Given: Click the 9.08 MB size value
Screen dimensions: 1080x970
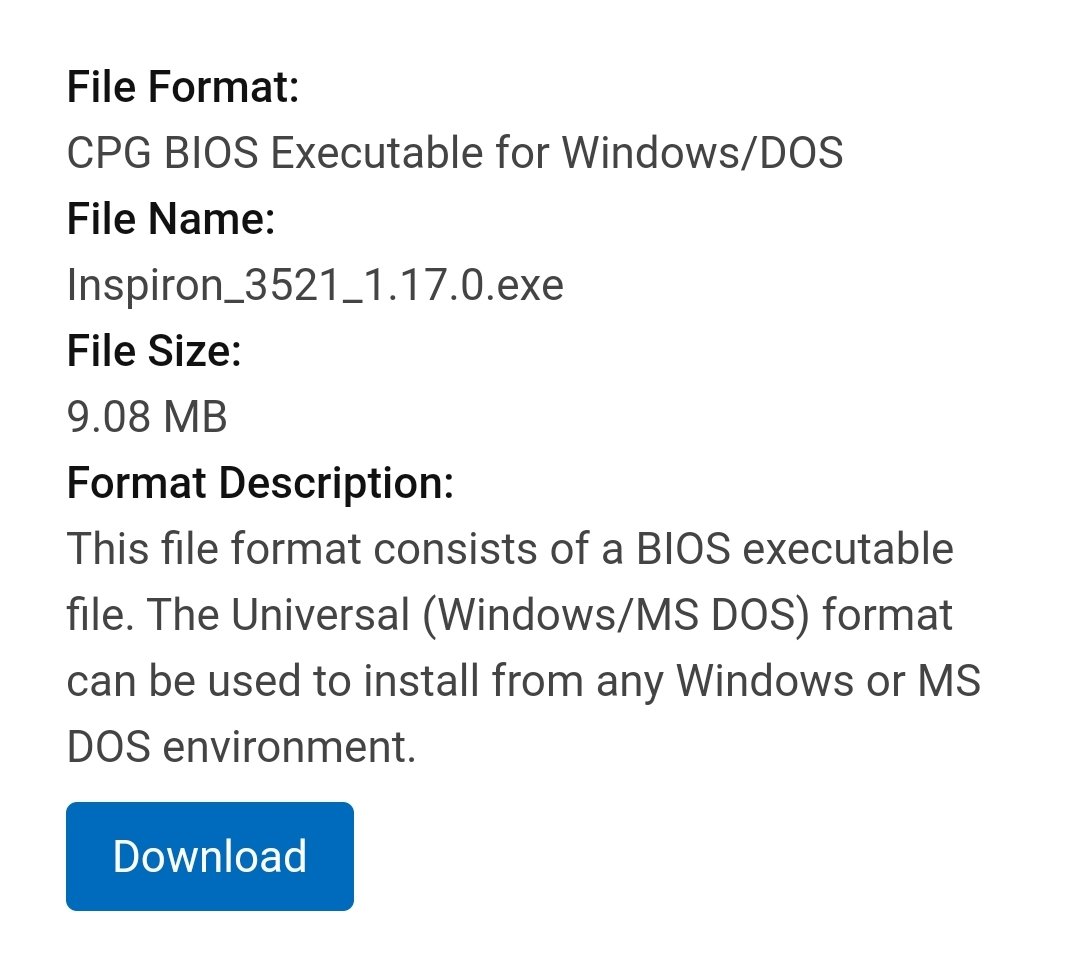Looking at the screenshot, I should tap(147, 417).
